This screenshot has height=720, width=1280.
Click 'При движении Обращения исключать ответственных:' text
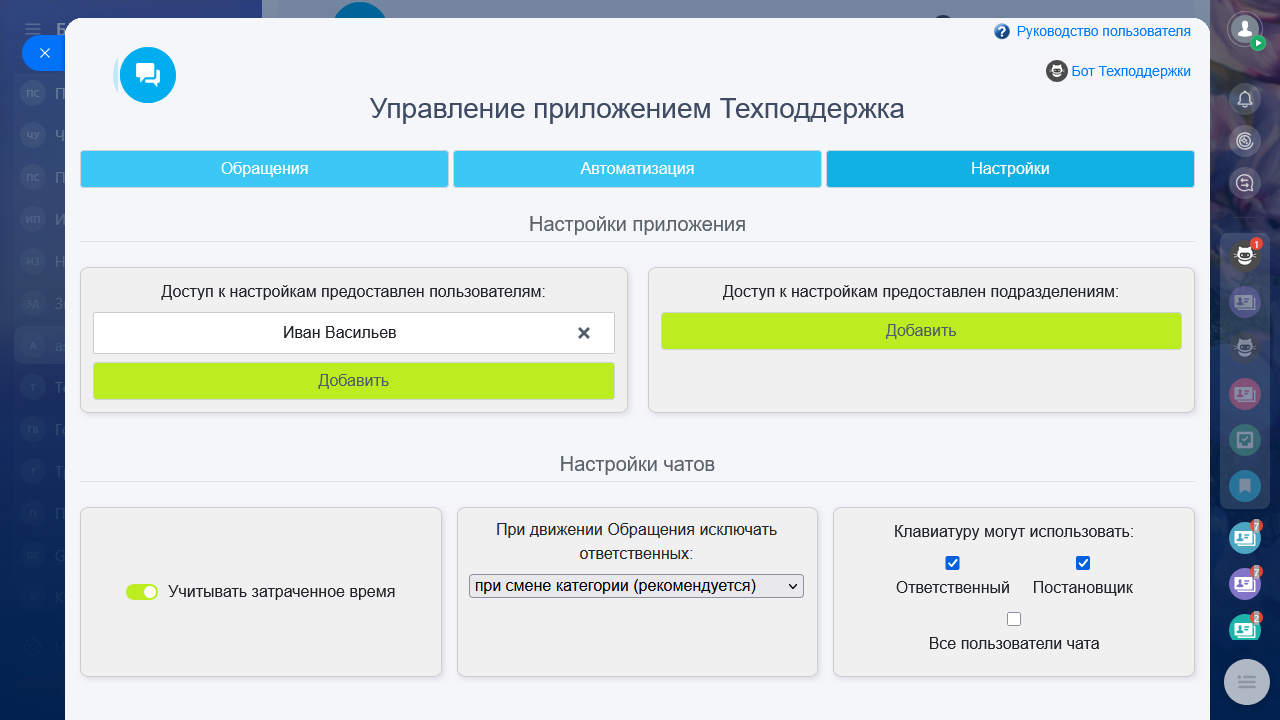point(636,541)
